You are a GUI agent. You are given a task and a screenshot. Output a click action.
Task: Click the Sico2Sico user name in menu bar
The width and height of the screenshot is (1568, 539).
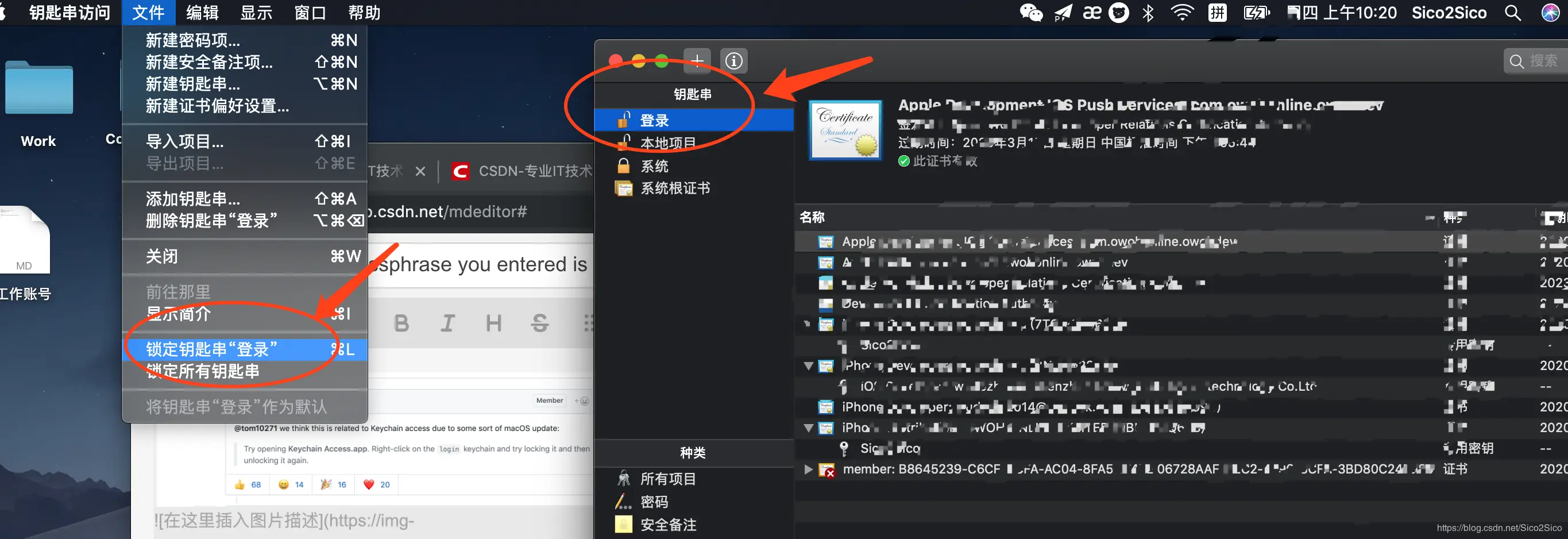coord(1449,12)
